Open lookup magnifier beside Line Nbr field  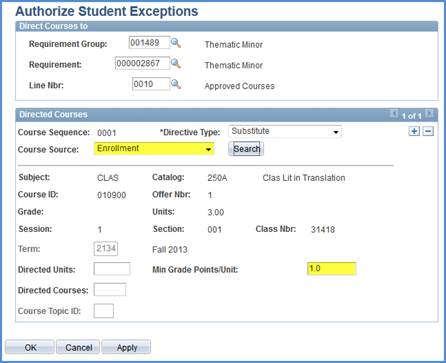[x=176, y=84]
